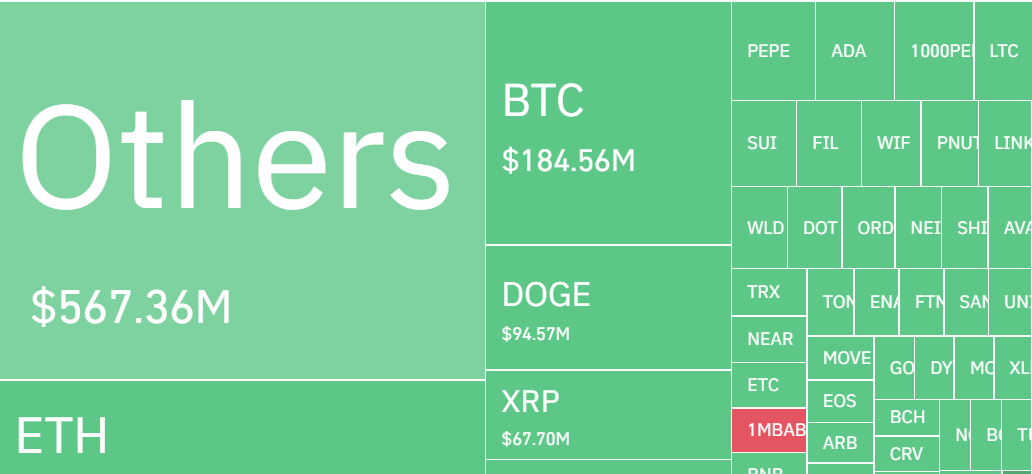Viewport: 1032px width, 474px height.
Task: Click the EOS tile
Action: click(840, 401)
